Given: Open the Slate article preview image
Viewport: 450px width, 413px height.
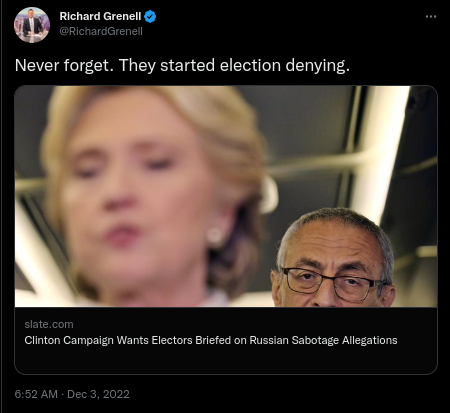Looking at the screenshot, I should (x=226, y=196).
